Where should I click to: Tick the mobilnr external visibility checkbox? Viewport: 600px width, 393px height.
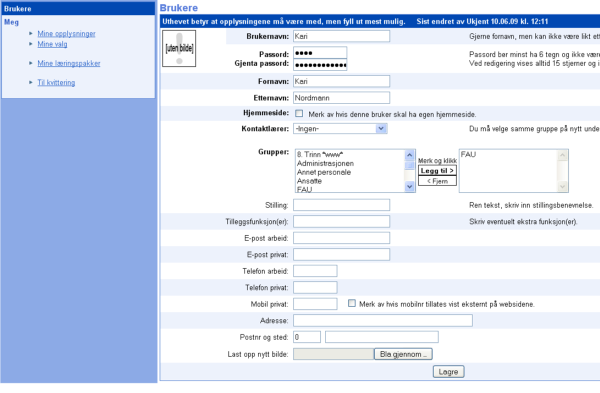click(x=352, y=303)
